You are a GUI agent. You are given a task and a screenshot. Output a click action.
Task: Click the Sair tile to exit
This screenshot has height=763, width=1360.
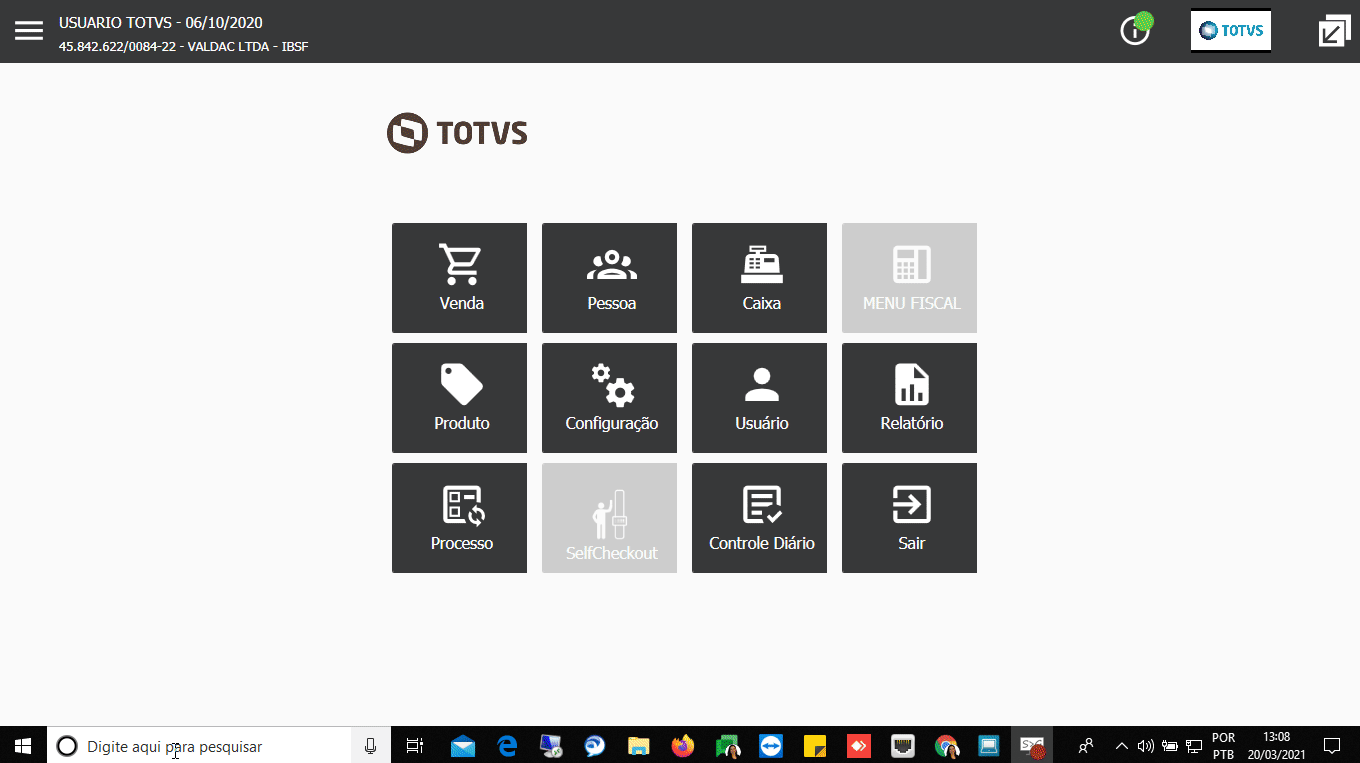(x=909, y=518)
